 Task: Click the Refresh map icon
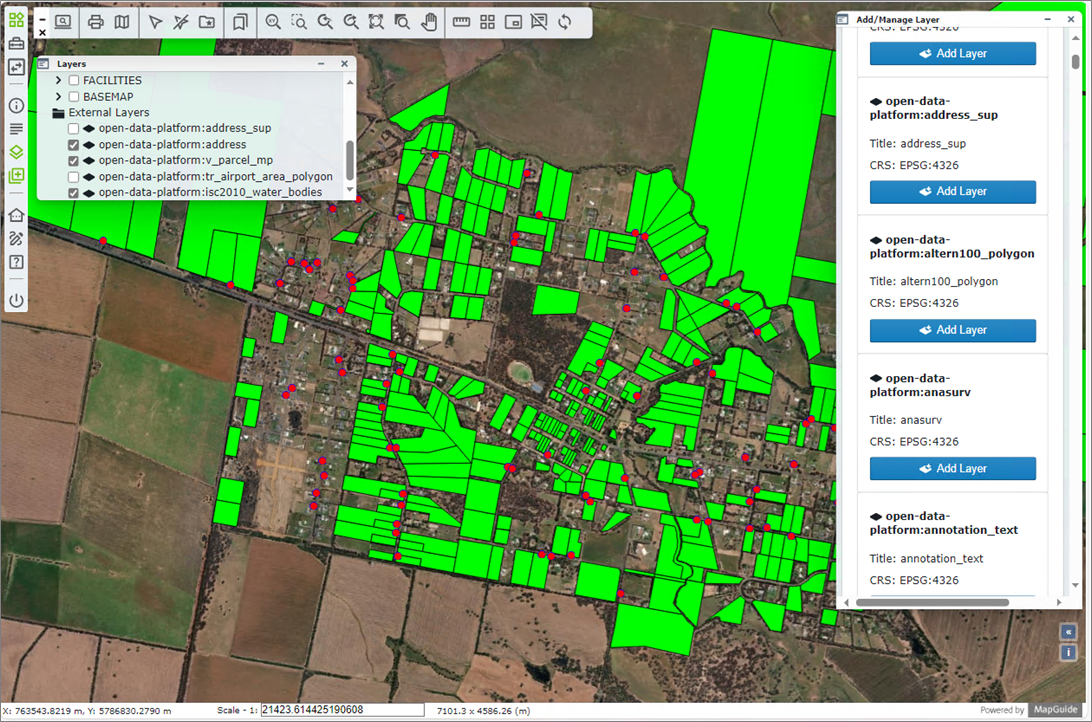(565, 22)
